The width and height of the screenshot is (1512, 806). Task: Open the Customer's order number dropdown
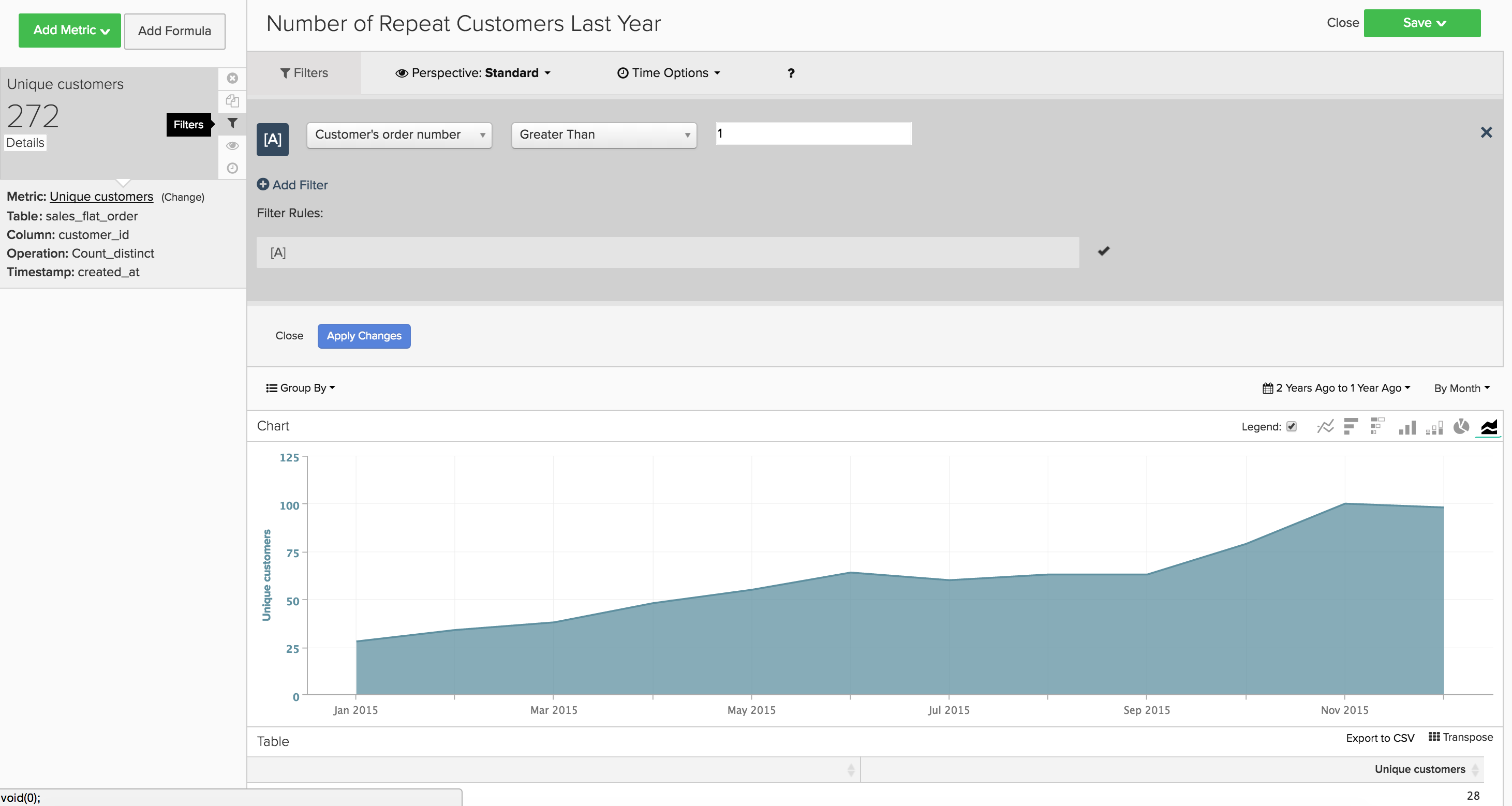pos(399,135)
